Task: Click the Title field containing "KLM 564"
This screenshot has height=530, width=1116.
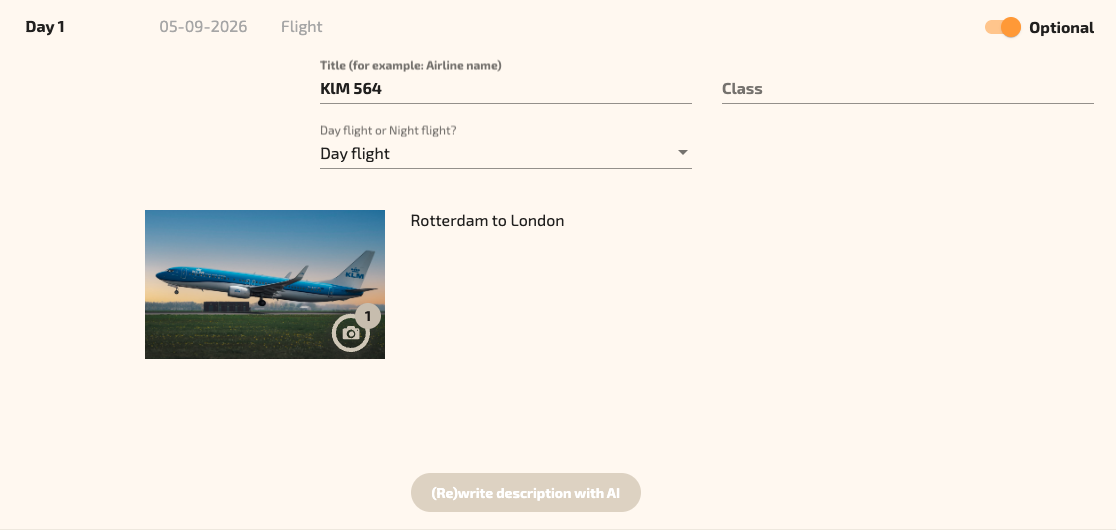Action: click(x=505, y=89)
